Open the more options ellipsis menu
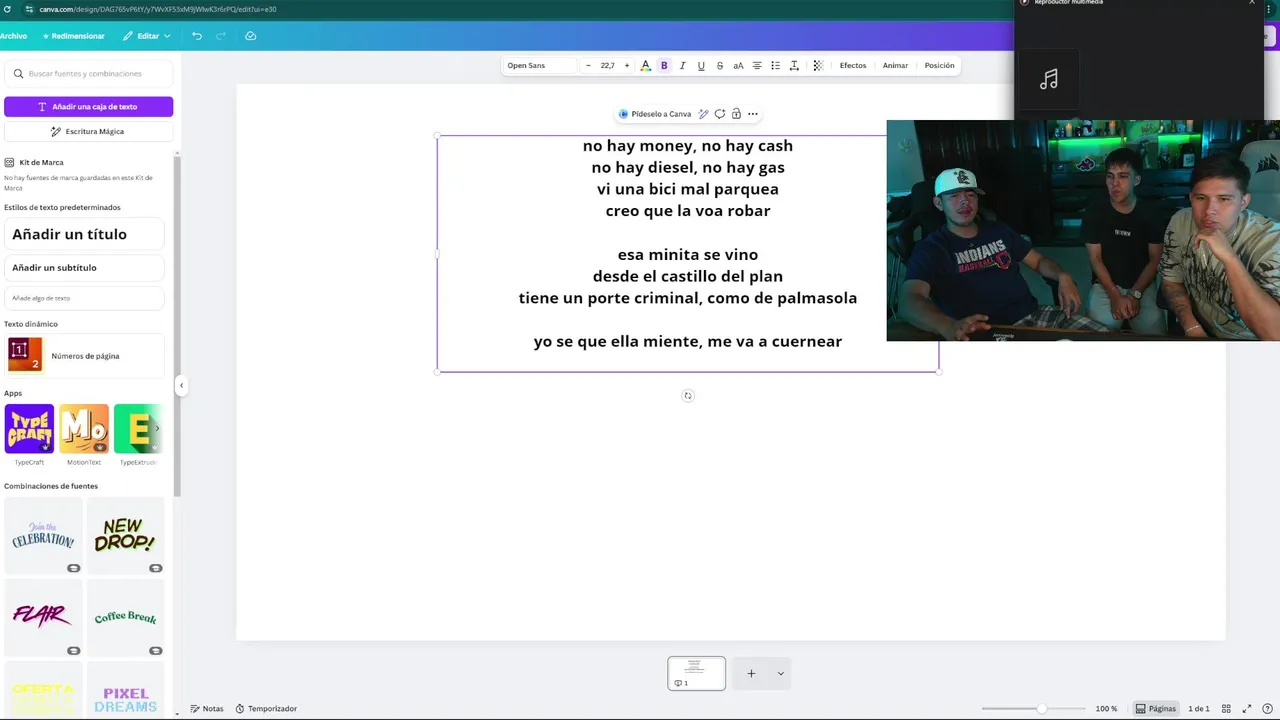Viewport: 1280px width, 720px height. (x=753, y=114)
